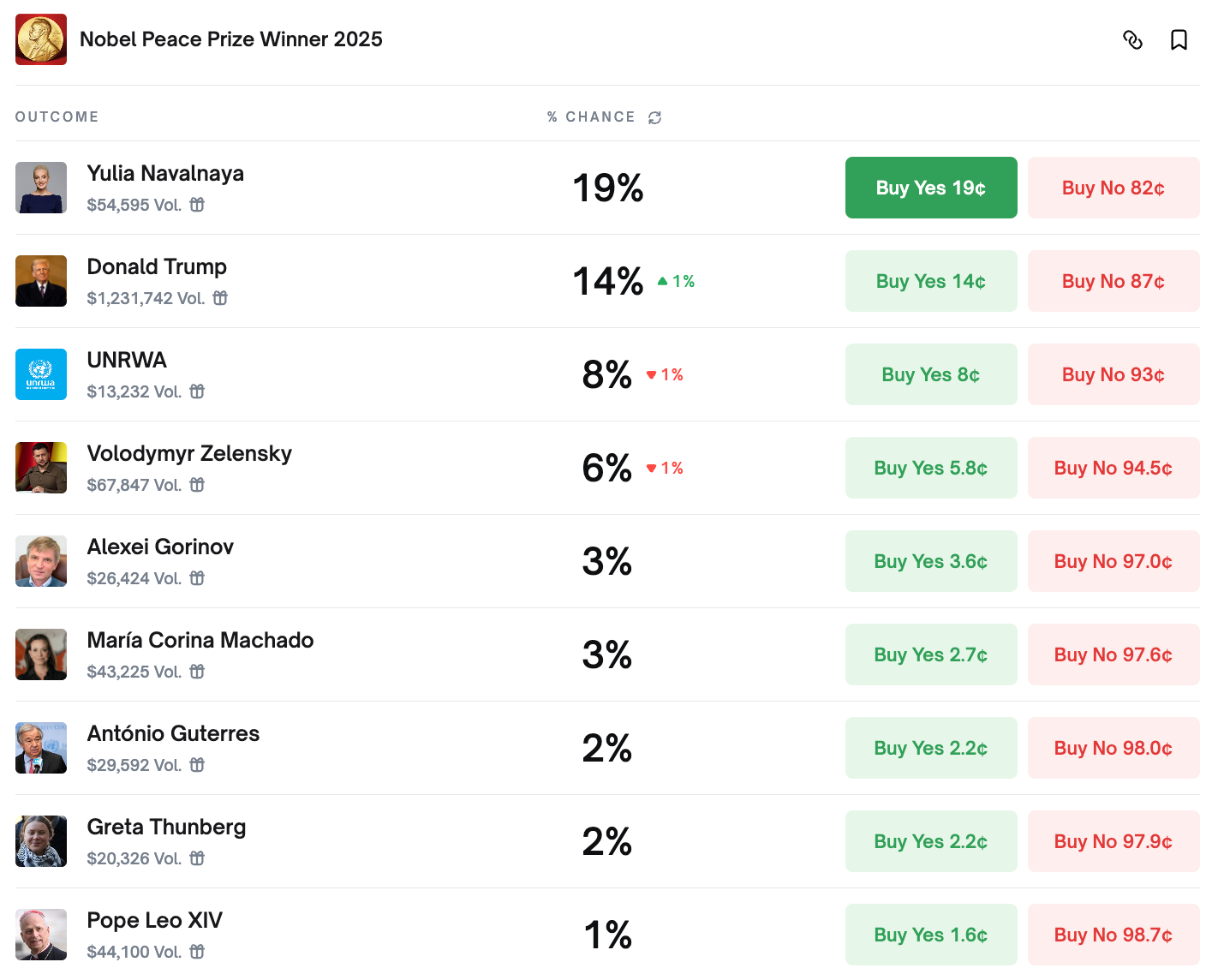Buy Yes at 19¢ for Yulia Navalnaya
This screenshot has height=980, width=1218.
[x=931, y=188]
